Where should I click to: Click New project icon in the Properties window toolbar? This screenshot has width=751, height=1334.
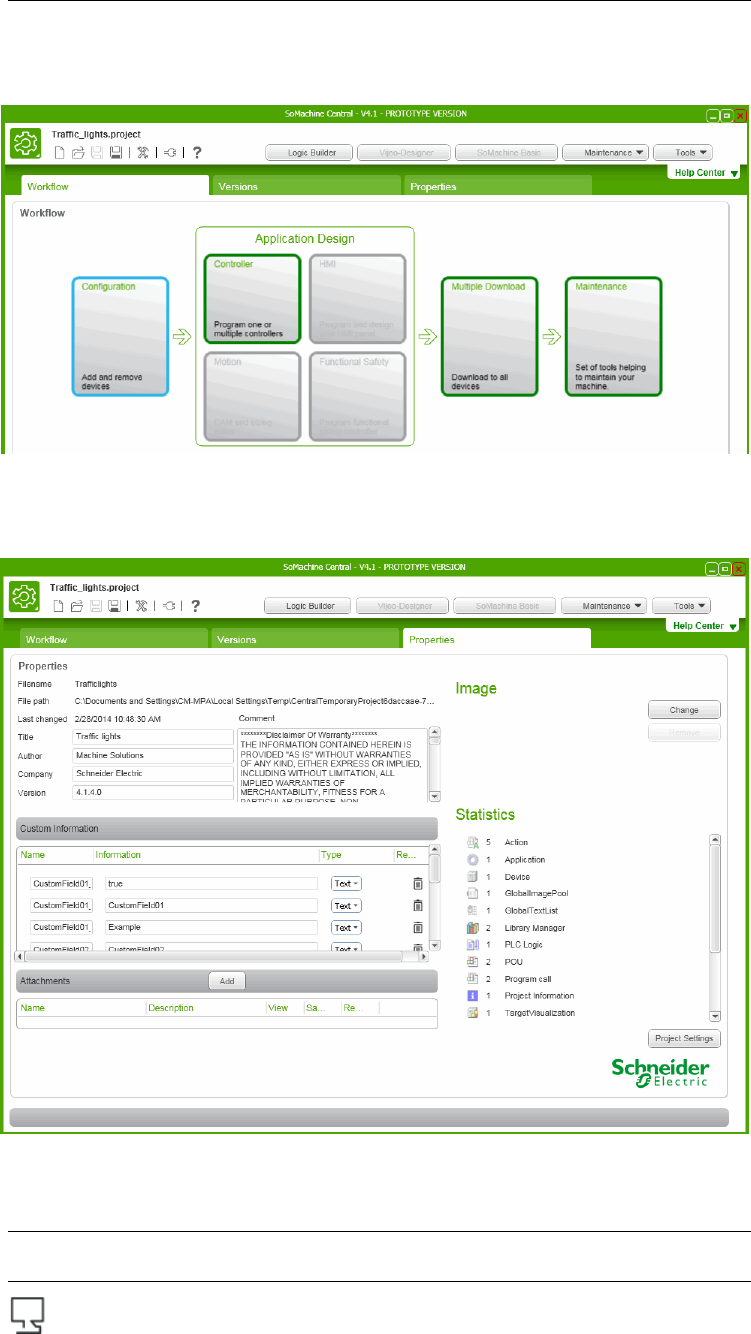tap(60, 605)
